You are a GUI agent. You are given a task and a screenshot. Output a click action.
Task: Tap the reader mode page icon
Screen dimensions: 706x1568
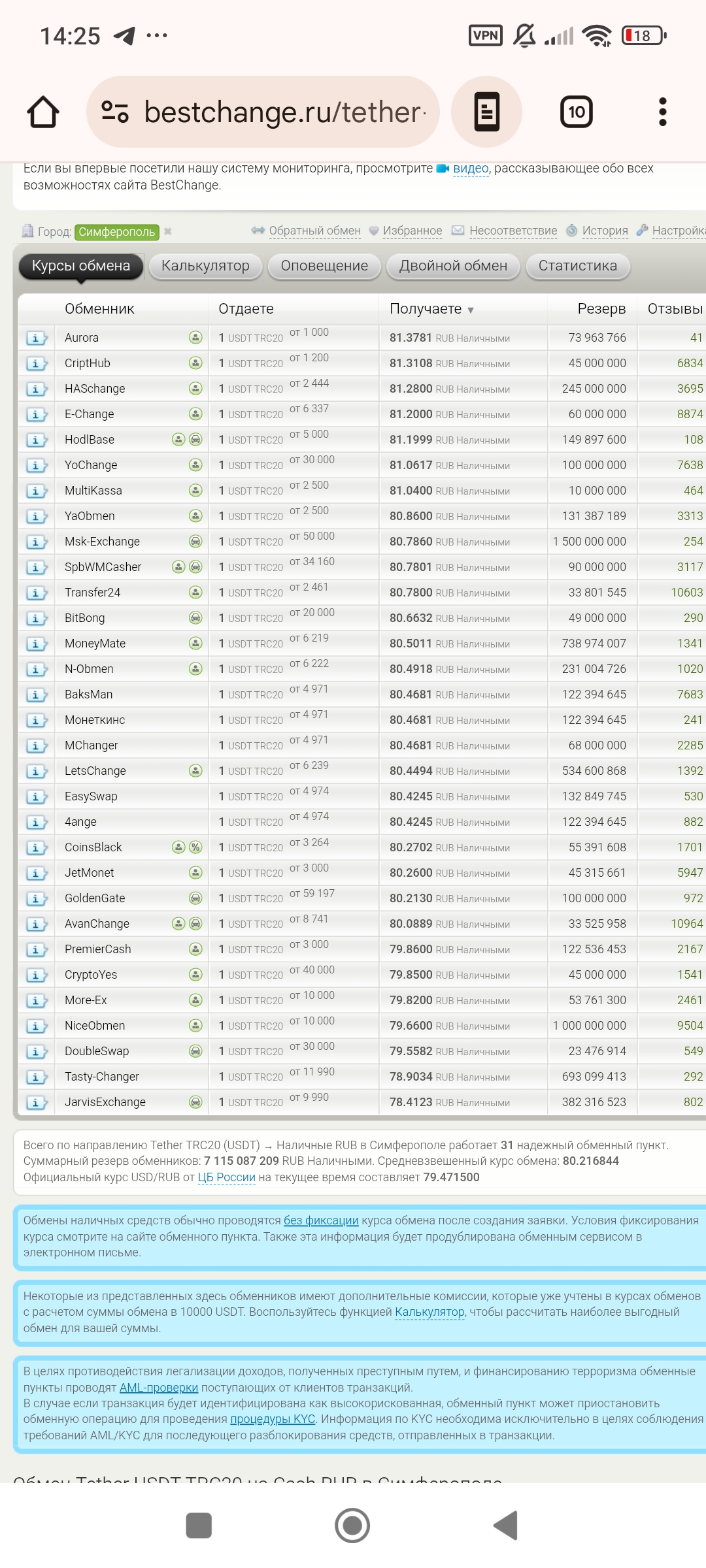coord(486,112)
